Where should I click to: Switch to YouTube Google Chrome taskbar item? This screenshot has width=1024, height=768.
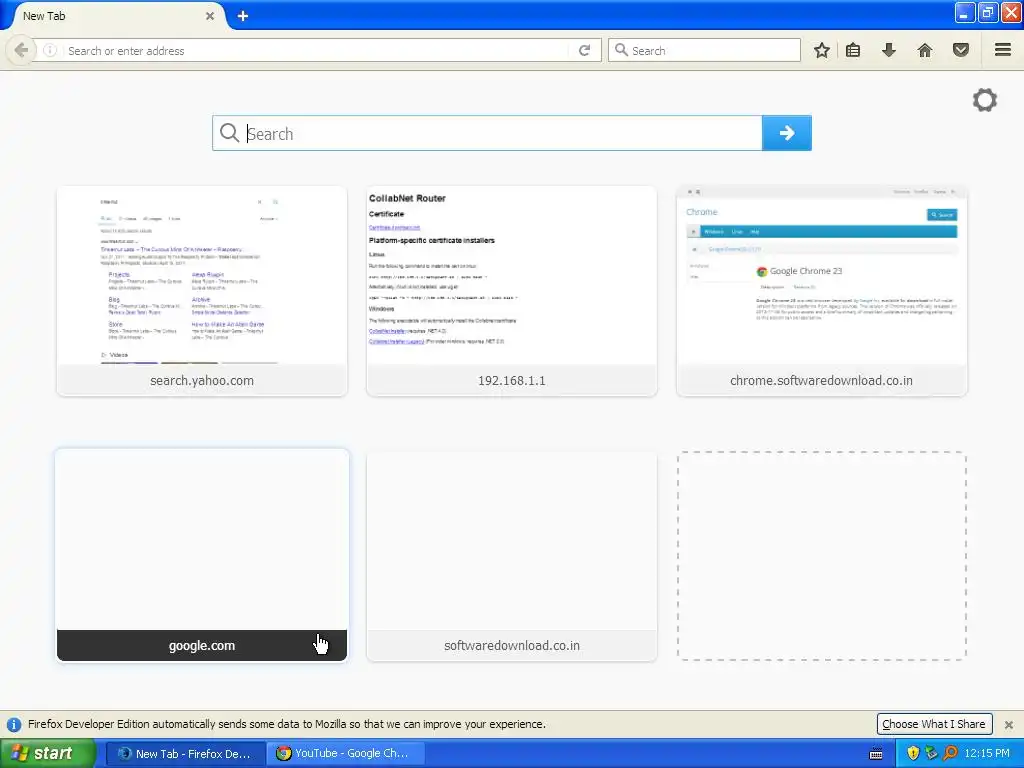(x=347, y=754)
